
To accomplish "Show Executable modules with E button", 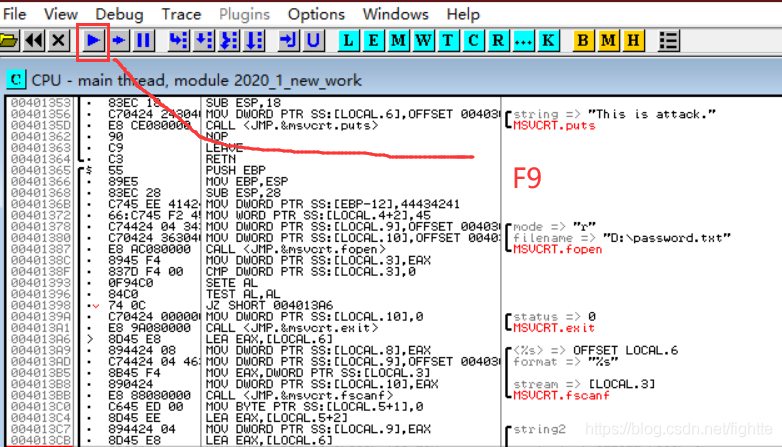I will point(374,40).
